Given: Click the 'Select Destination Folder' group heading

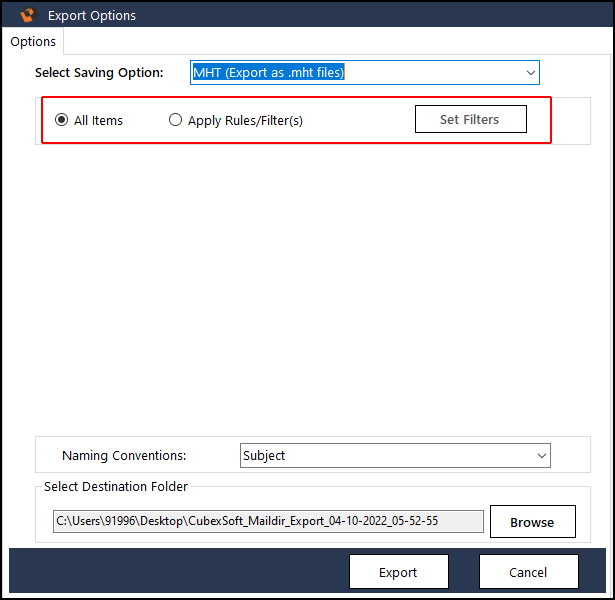Looking at the screenshot, I should pyautogui.click(x=116, y=487).
